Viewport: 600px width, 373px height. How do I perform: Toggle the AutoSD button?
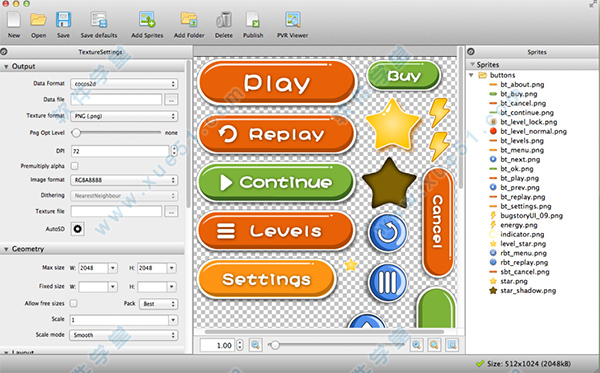tap(78, 229)
